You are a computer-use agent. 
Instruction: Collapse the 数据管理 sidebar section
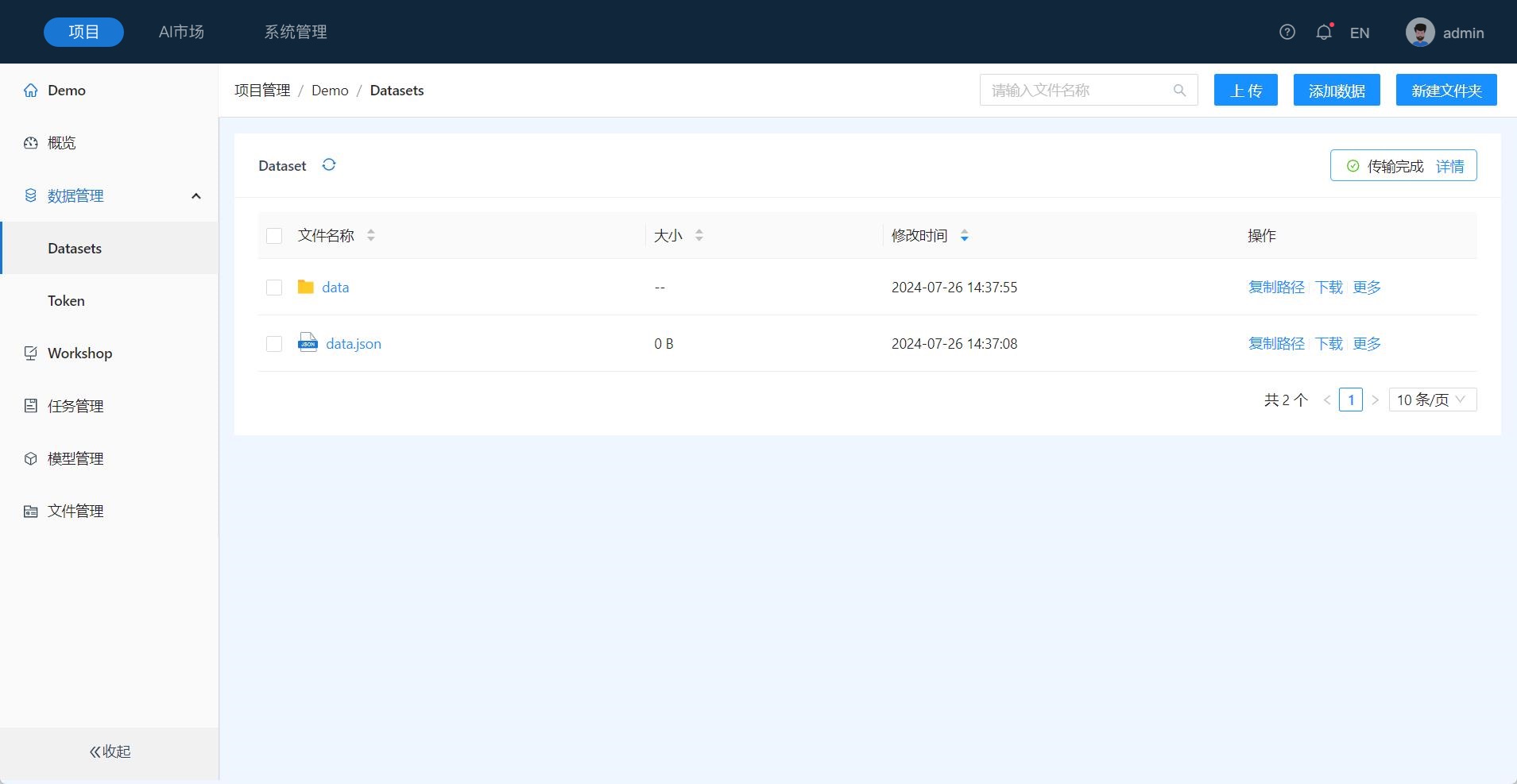[195, 196]
